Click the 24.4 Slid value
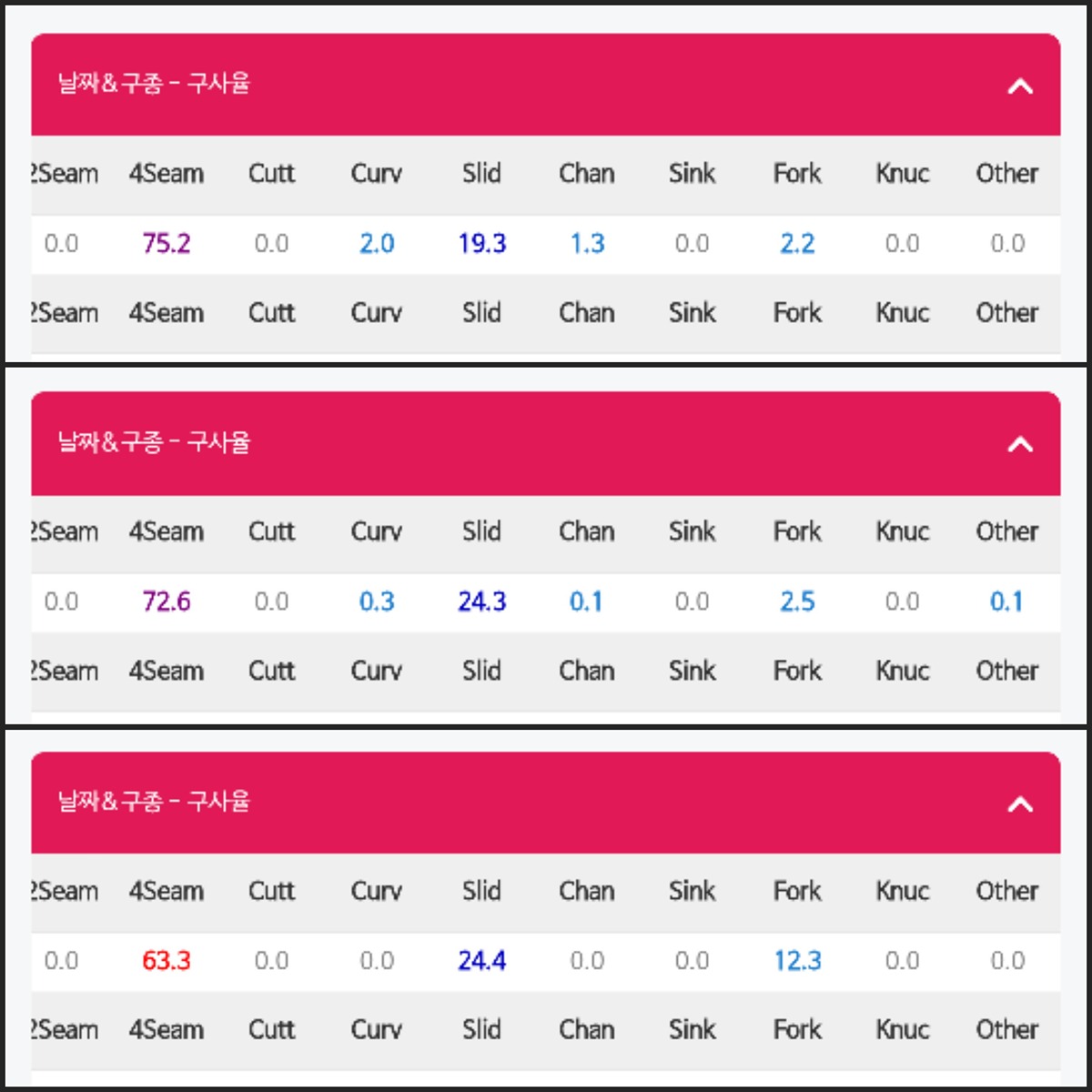Screen dimensions: 1092x1092 click(x=482, y=961)
